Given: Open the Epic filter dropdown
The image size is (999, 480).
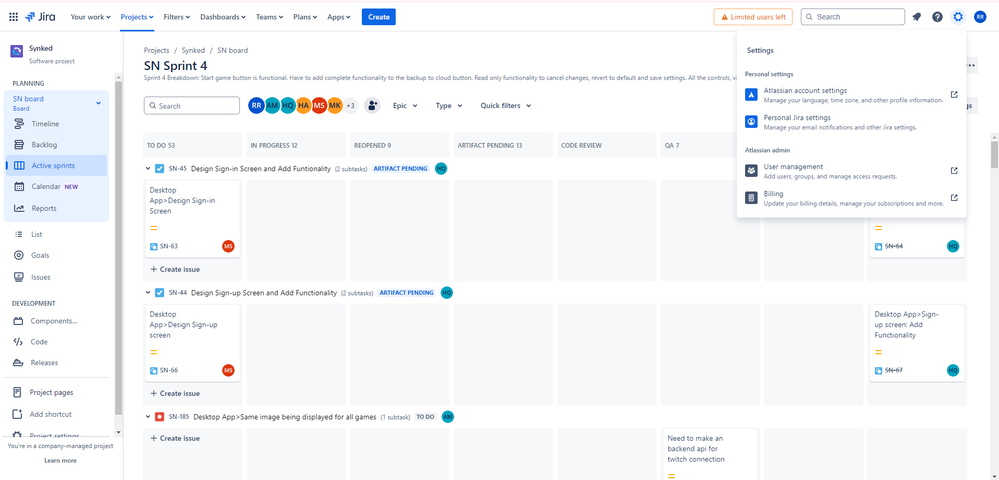Looking at the screenshot, I should [405, 106].
